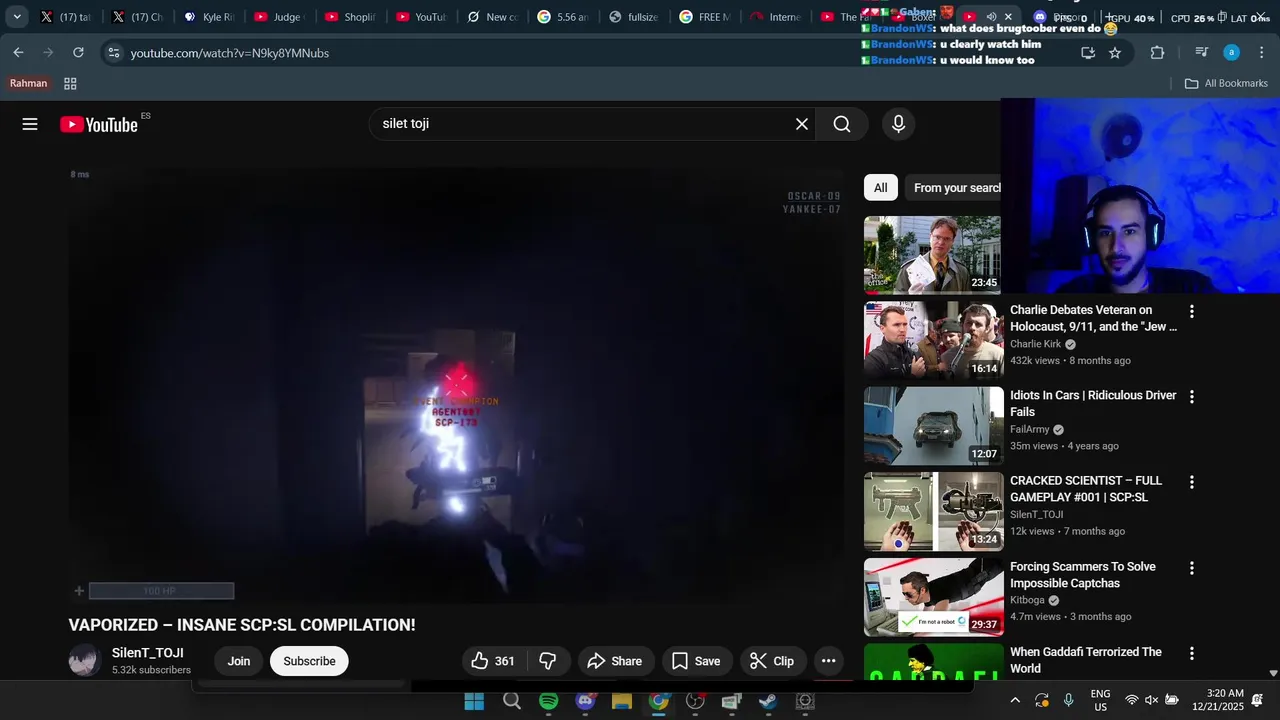Switch to the Judge browser tab
Screen dimensions: 1280x720
(279, 17)
